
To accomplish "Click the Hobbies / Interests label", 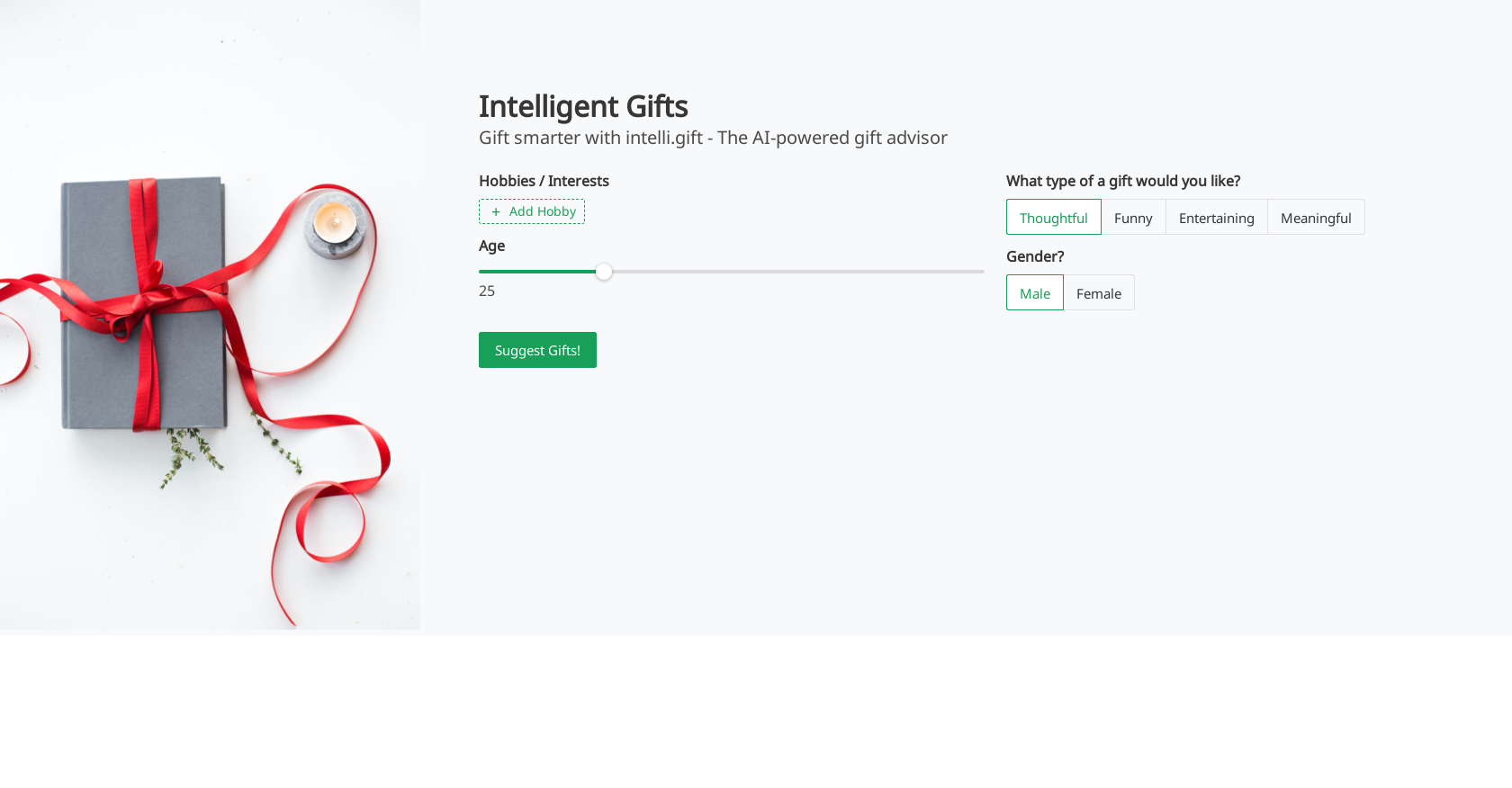I will point(544,181).
